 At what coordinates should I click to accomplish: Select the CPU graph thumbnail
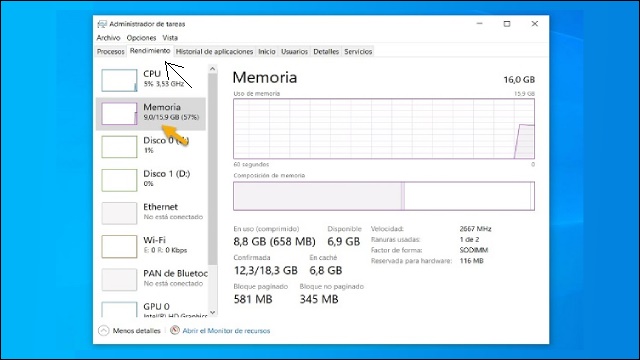pos(119,80)
